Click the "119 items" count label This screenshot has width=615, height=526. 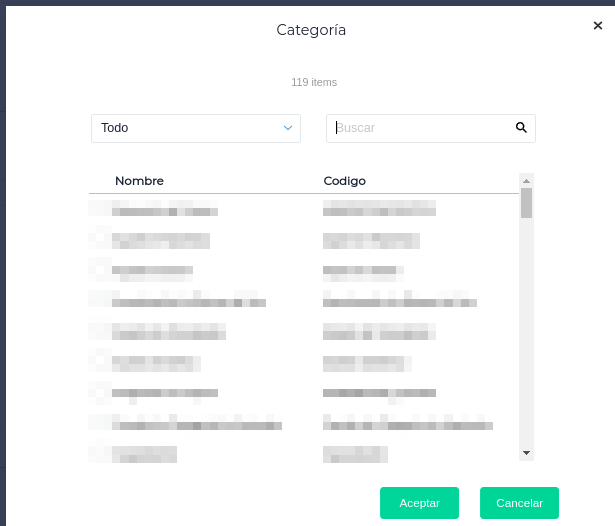314,82
